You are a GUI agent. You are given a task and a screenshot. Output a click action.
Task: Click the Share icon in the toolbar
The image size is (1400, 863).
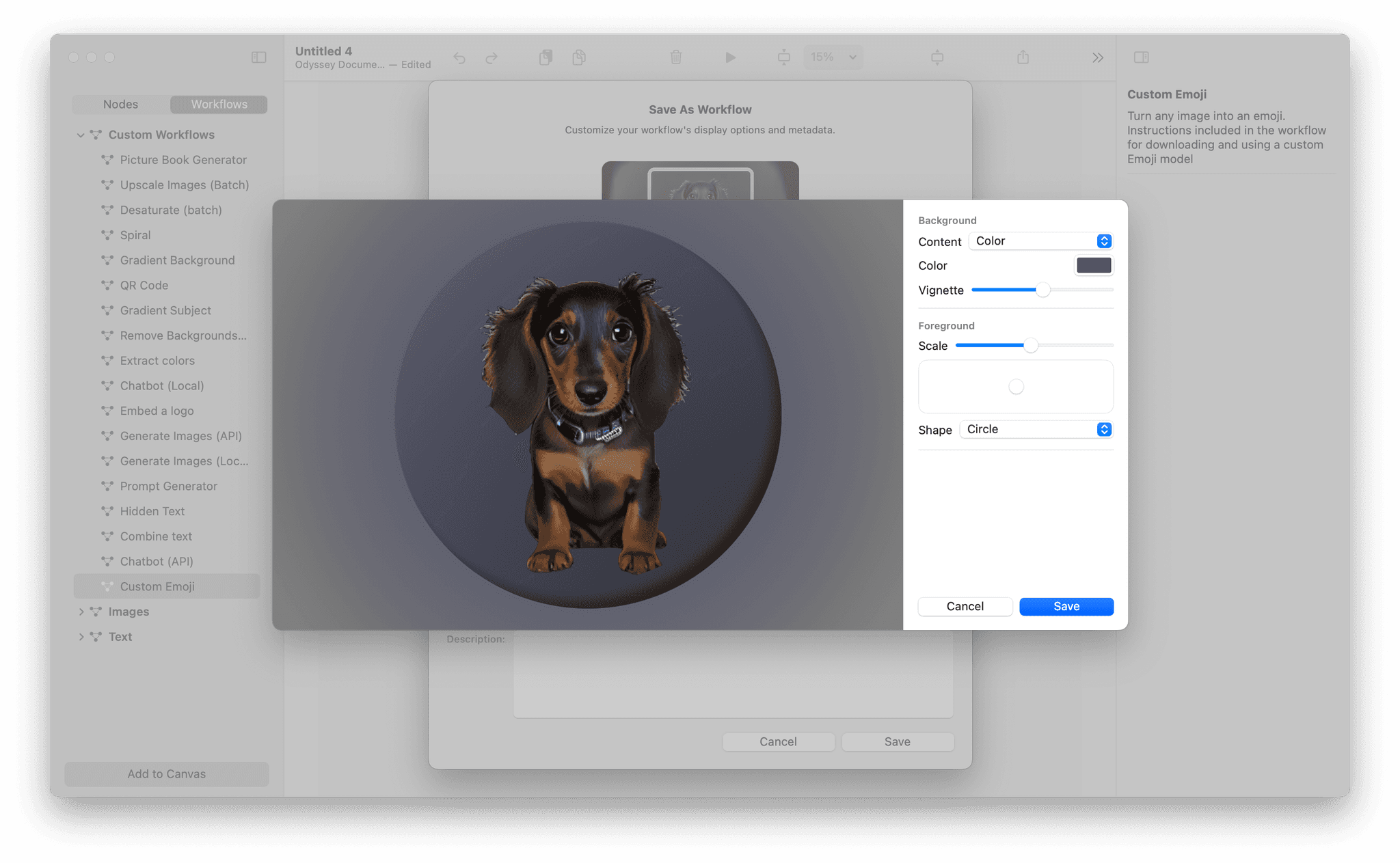coord(1023,57)
